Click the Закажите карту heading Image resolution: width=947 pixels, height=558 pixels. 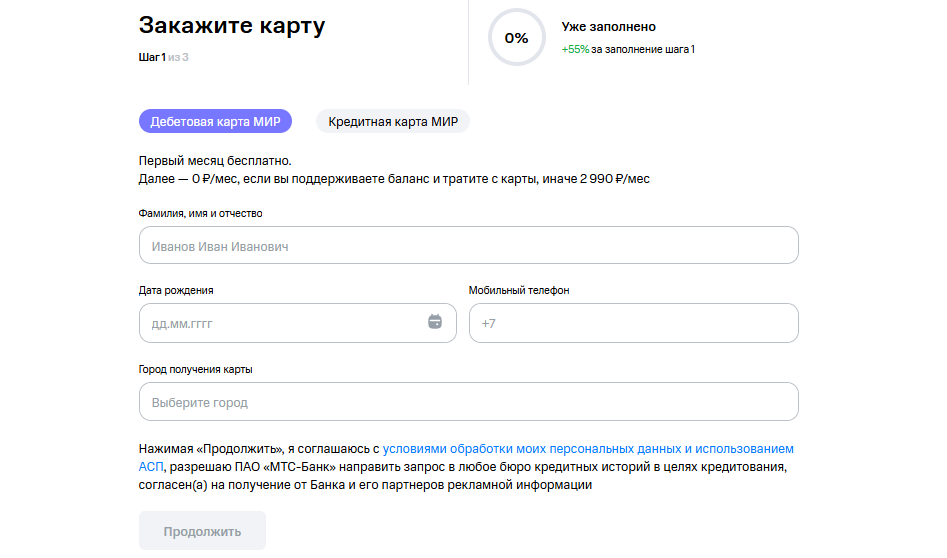point(232,26)
